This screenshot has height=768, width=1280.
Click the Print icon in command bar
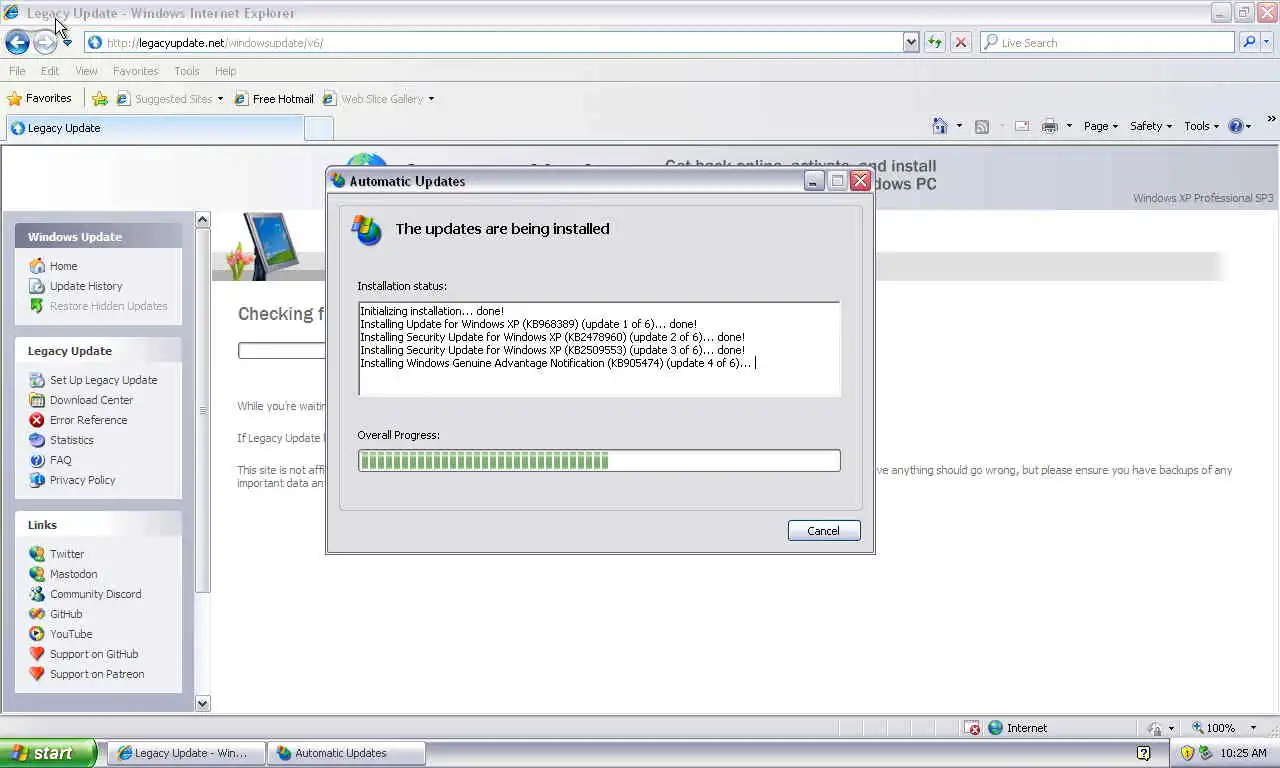click(1049, 126)
